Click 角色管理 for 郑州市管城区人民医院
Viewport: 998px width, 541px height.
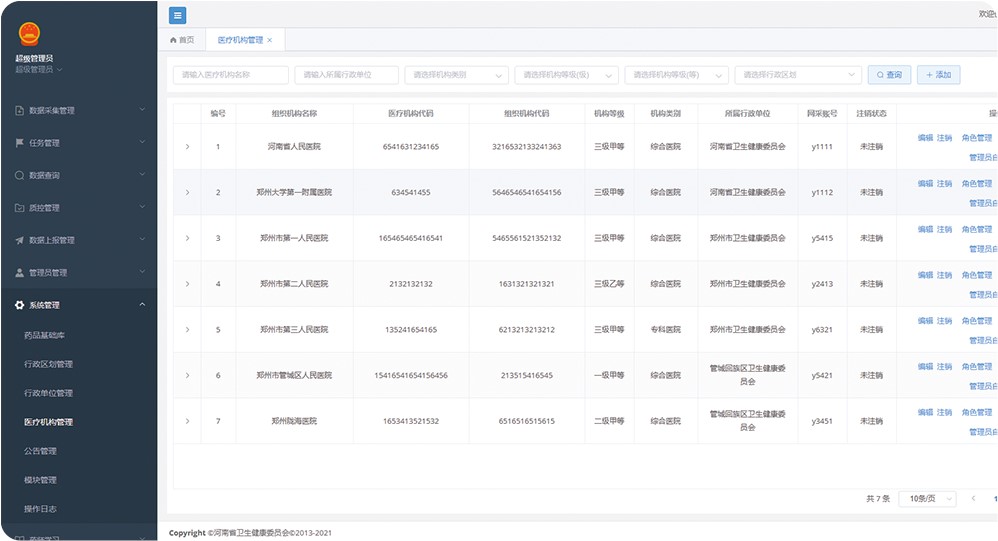pyautogui.click(x=977, y=367)
